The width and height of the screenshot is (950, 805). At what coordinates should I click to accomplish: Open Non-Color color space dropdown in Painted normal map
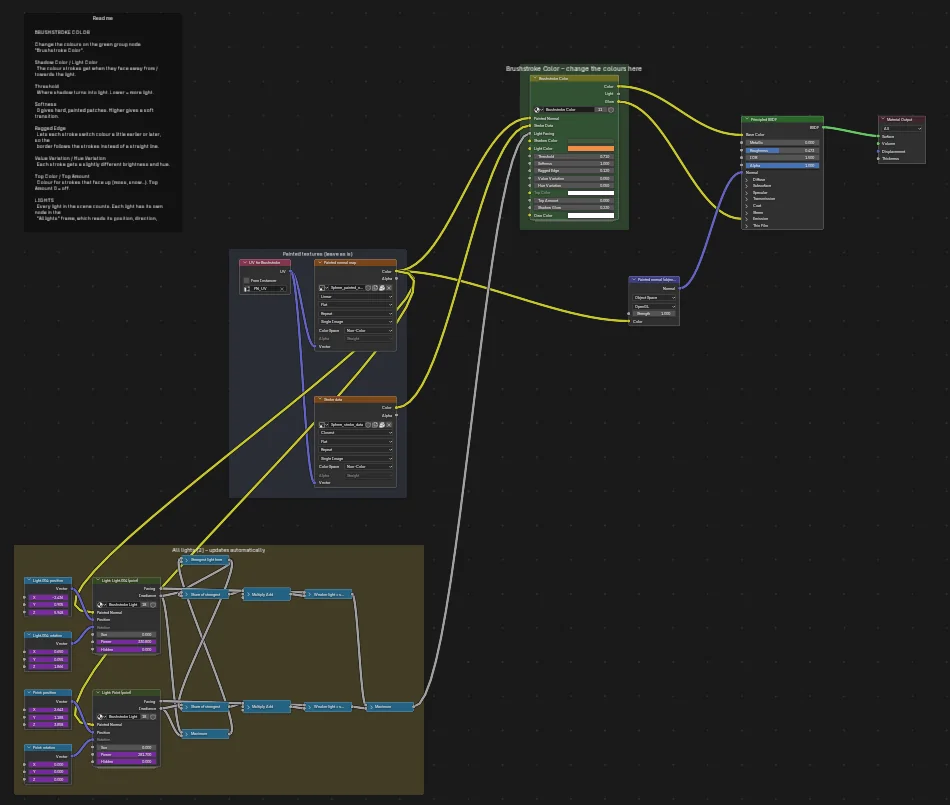tap(369, 331)
